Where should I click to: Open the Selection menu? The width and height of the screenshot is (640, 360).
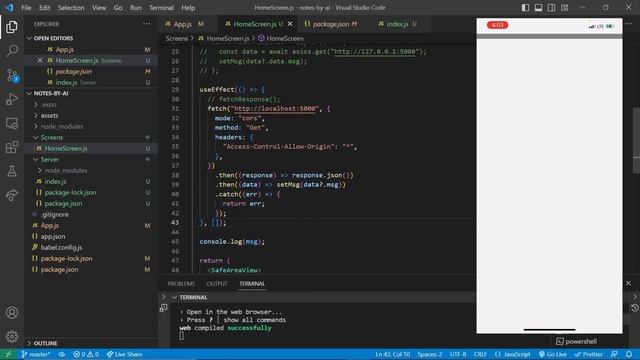(71, 7)
